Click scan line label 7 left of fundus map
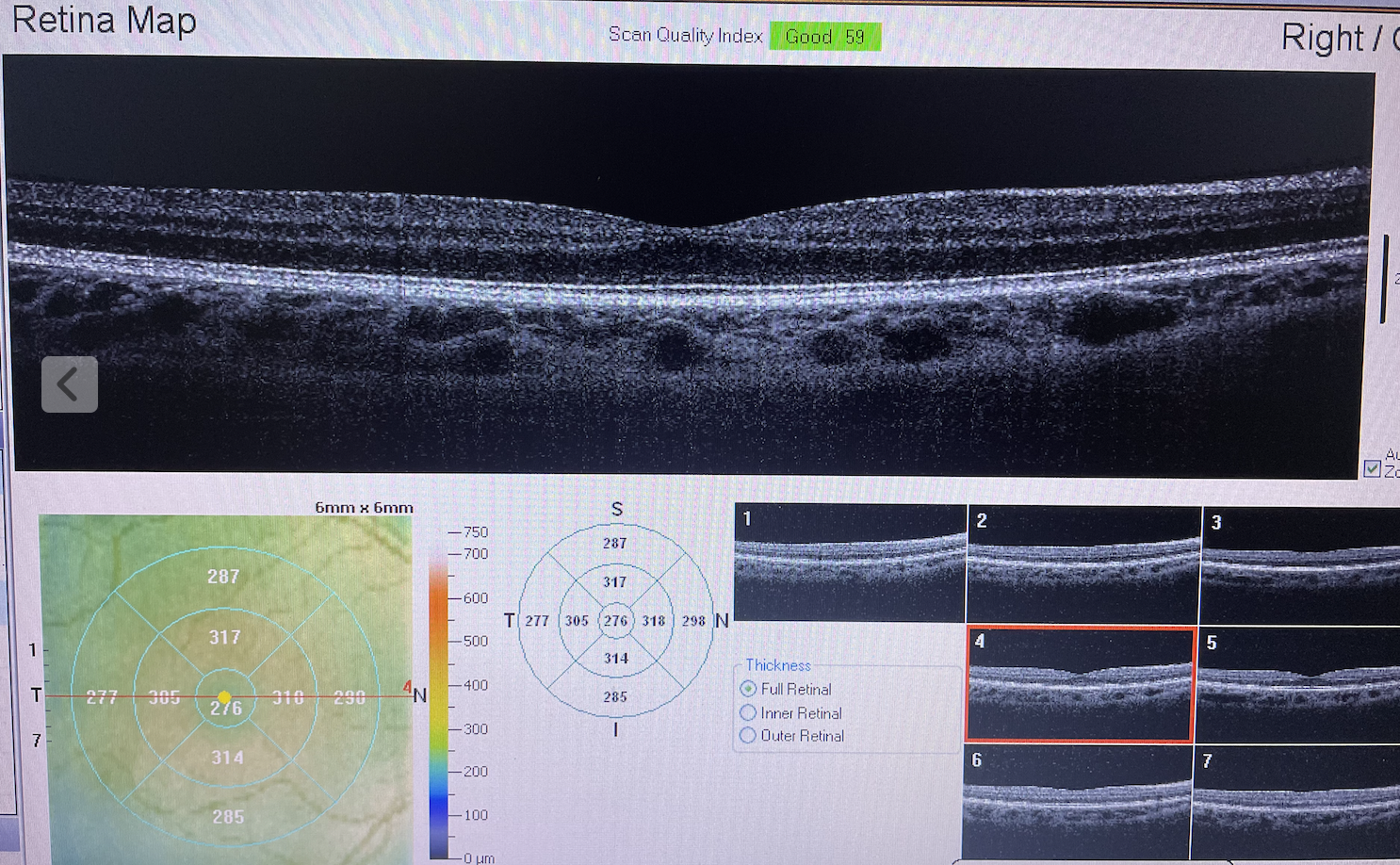Screen dimensions: 1400x865 [37, 741]
